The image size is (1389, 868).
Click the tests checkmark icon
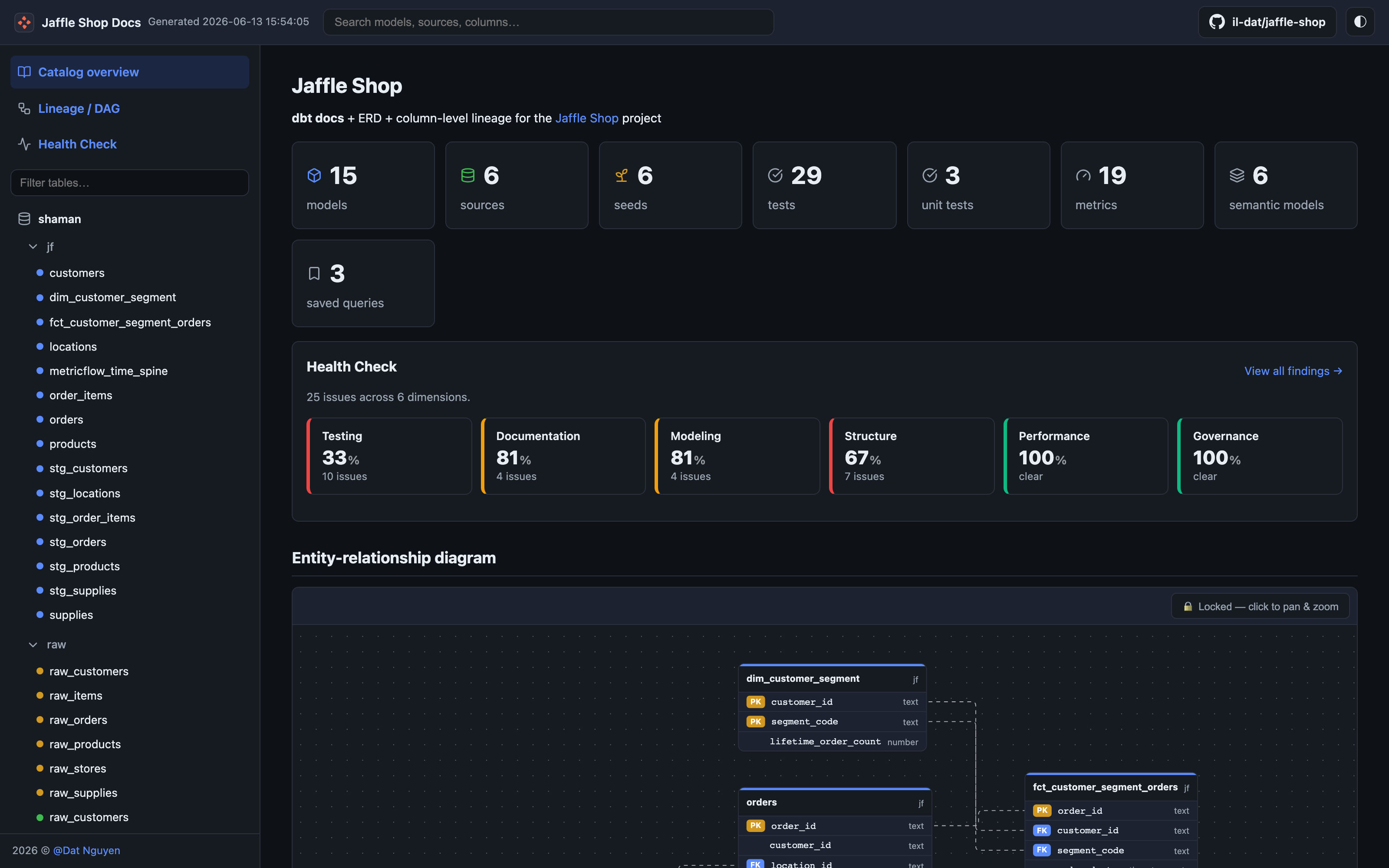pos(775,175)
